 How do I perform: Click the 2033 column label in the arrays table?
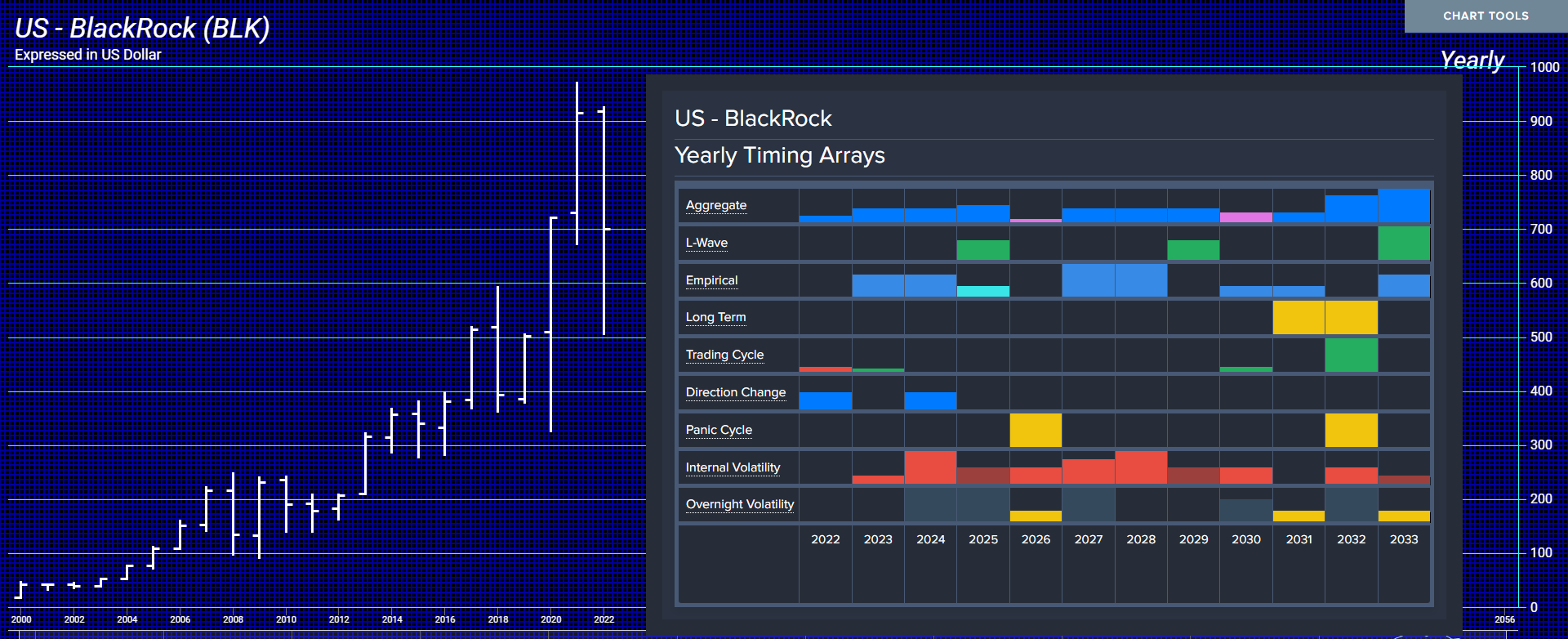click(1404, 539)
